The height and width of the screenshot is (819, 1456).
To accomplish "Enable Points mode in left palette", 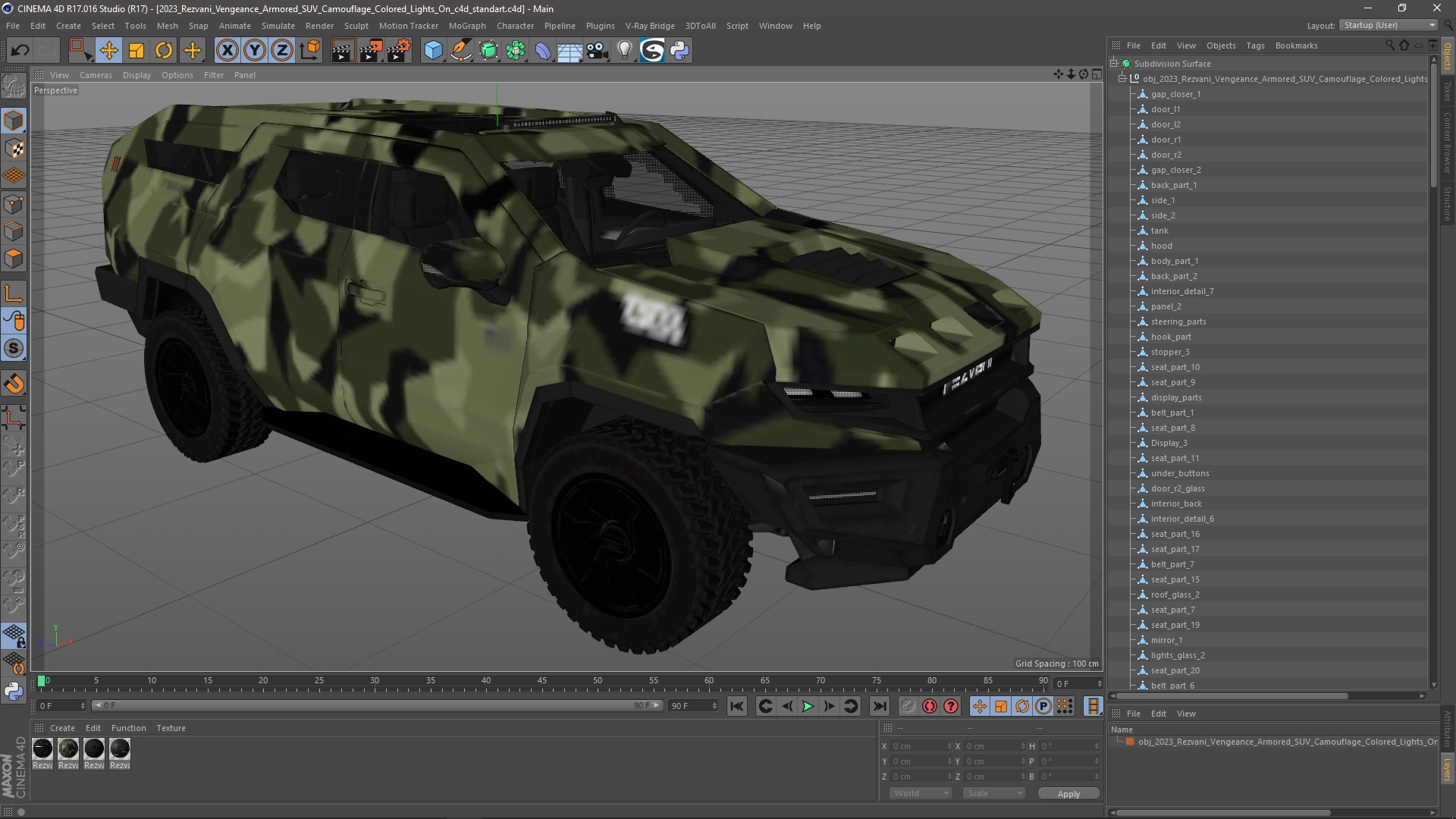I will point(14,204).
